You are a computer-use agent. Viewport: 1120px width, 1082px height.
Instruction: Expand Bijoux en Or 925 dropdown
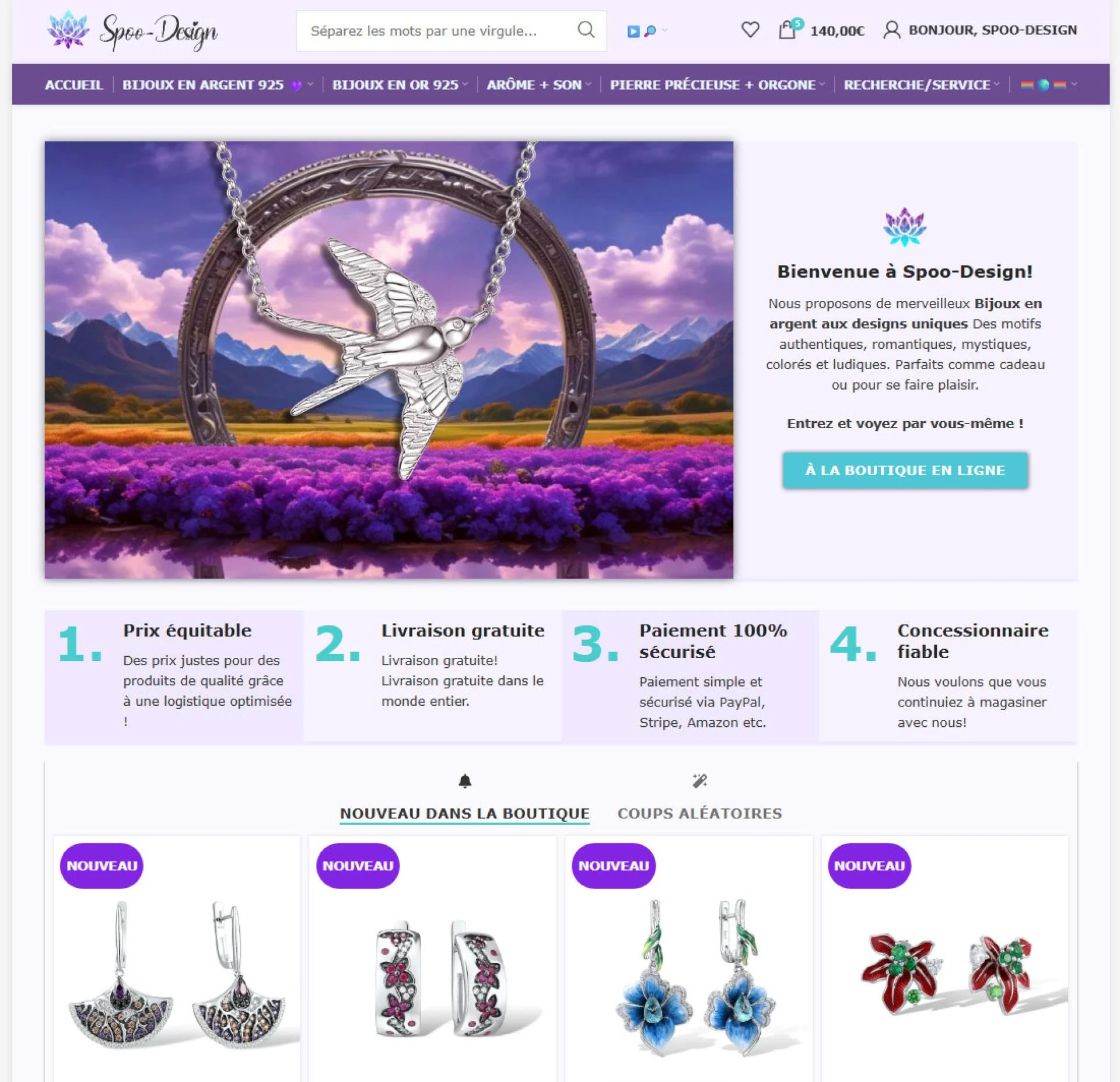click(x=400, y=85)
